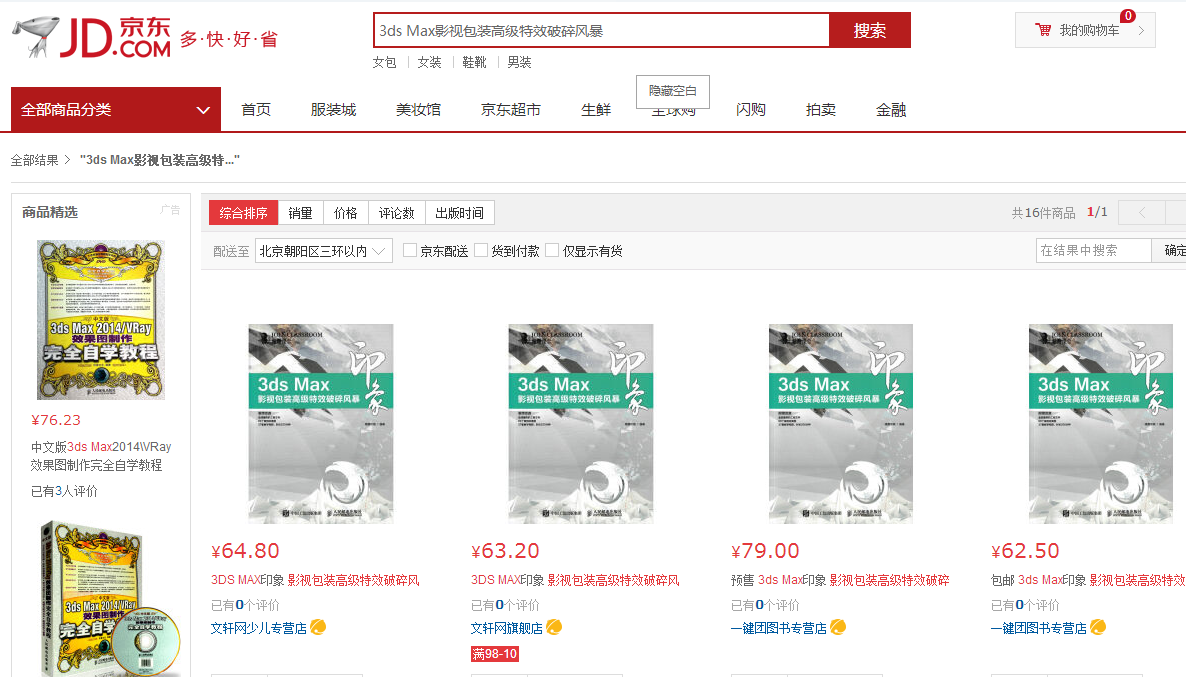Click the ¥76.23 price in 商品精选
Image resolution: width=1186 pixels, height=677 pixels.
pos(56,420)
